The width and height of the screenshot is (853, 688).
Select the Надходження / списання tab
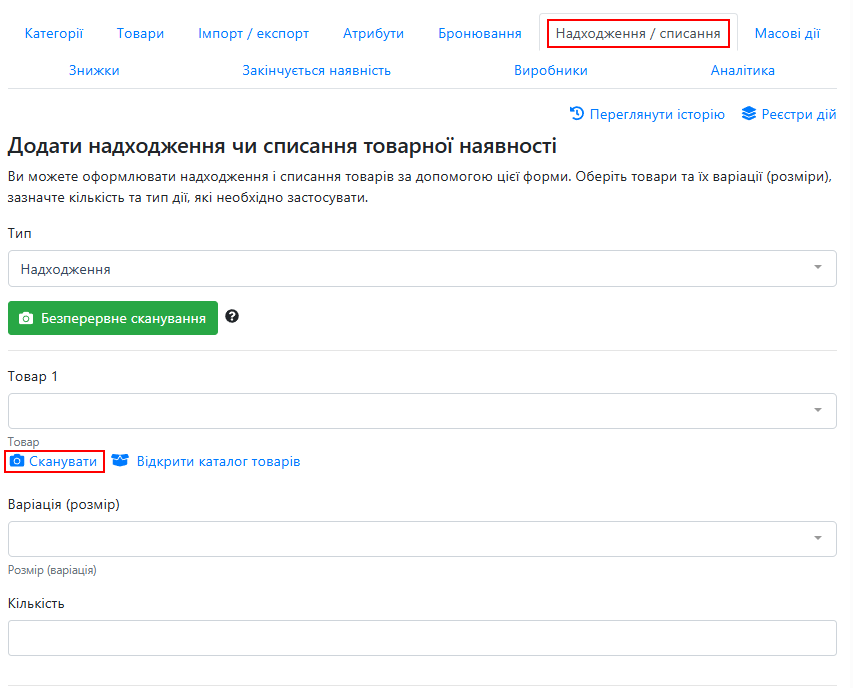638,34
